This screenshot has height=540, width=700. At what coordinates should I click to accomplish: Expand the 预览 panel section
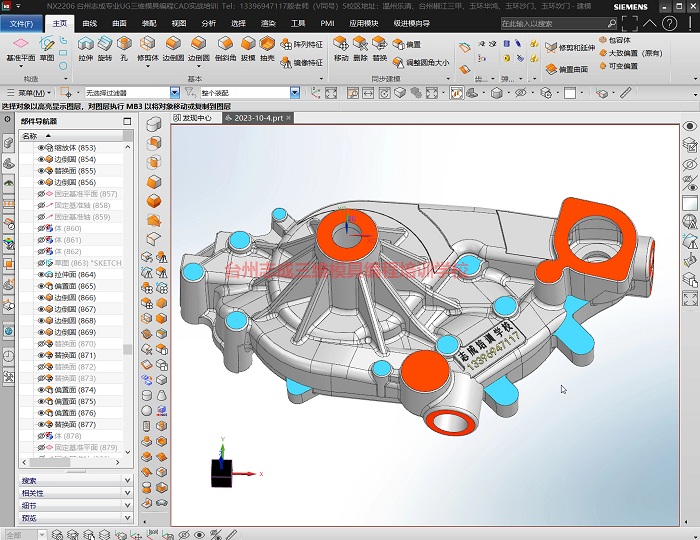[76, 518]
